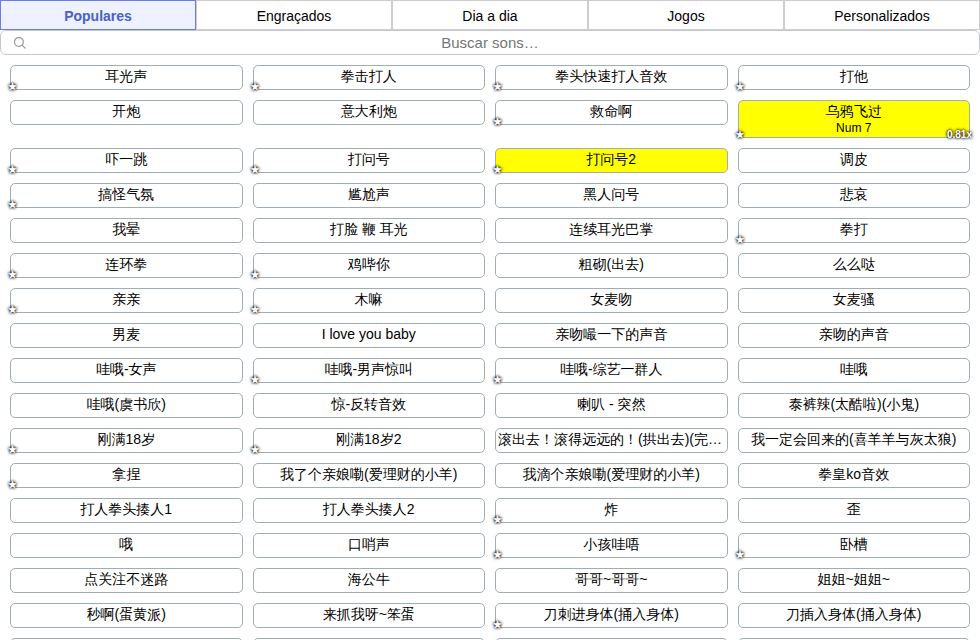Screen dimensions: 980x640
Task: Click the star icon on 打他
Action: click(740, 87)
